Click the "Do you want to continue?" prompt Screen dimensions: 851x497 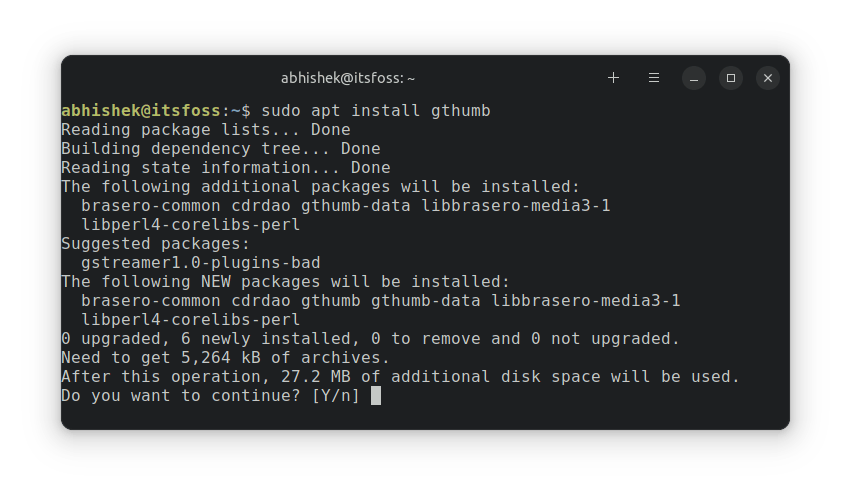(x=180, y=396)
